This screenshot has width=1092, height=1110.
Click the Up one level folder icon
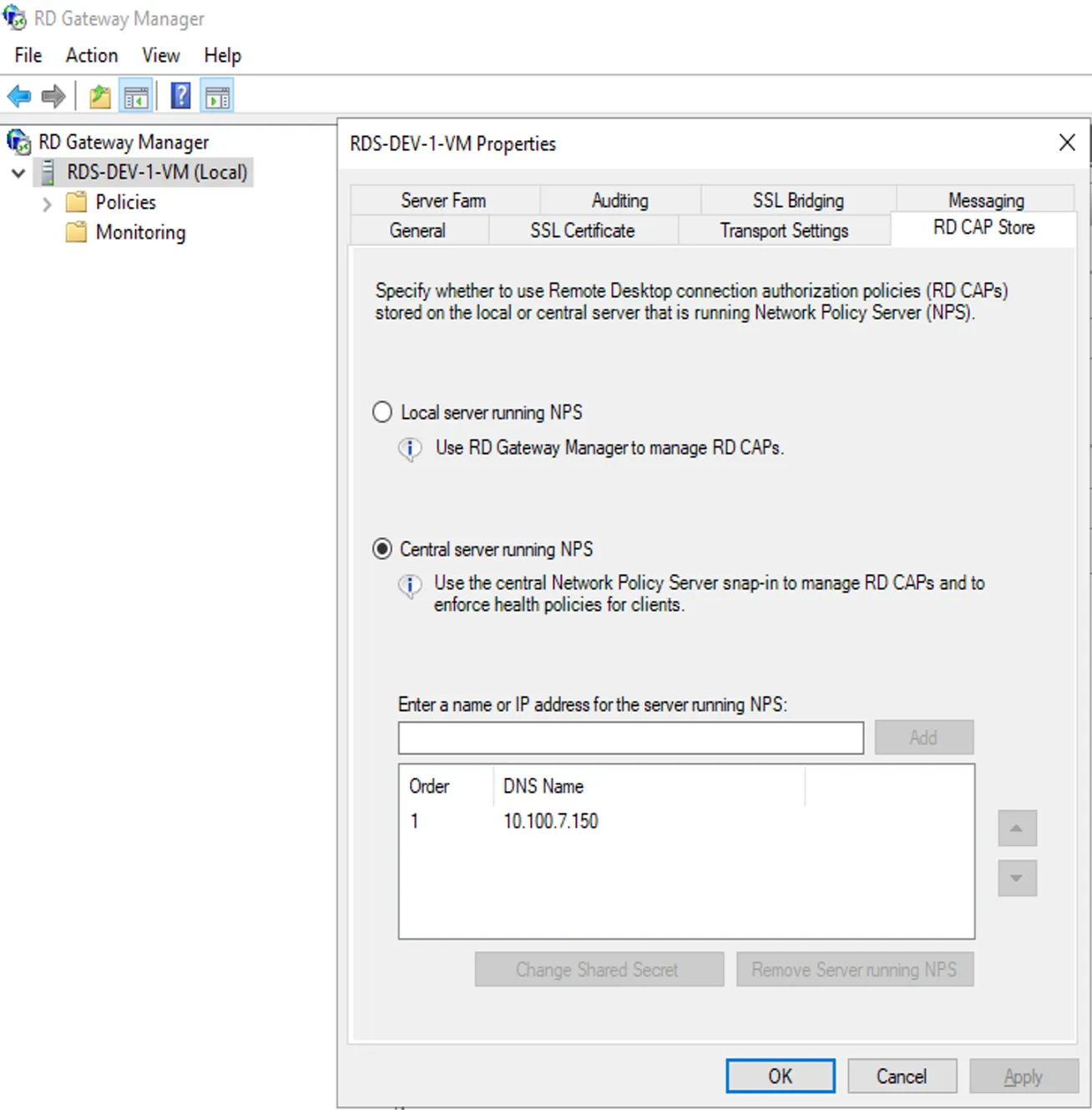click(99, 95)
